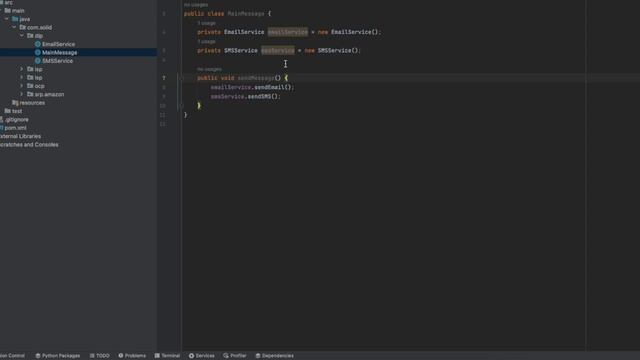Viewport: 640px width, 360px height.
Task: Click the highlighted emailService field name
Action: [x=288, y=32]
